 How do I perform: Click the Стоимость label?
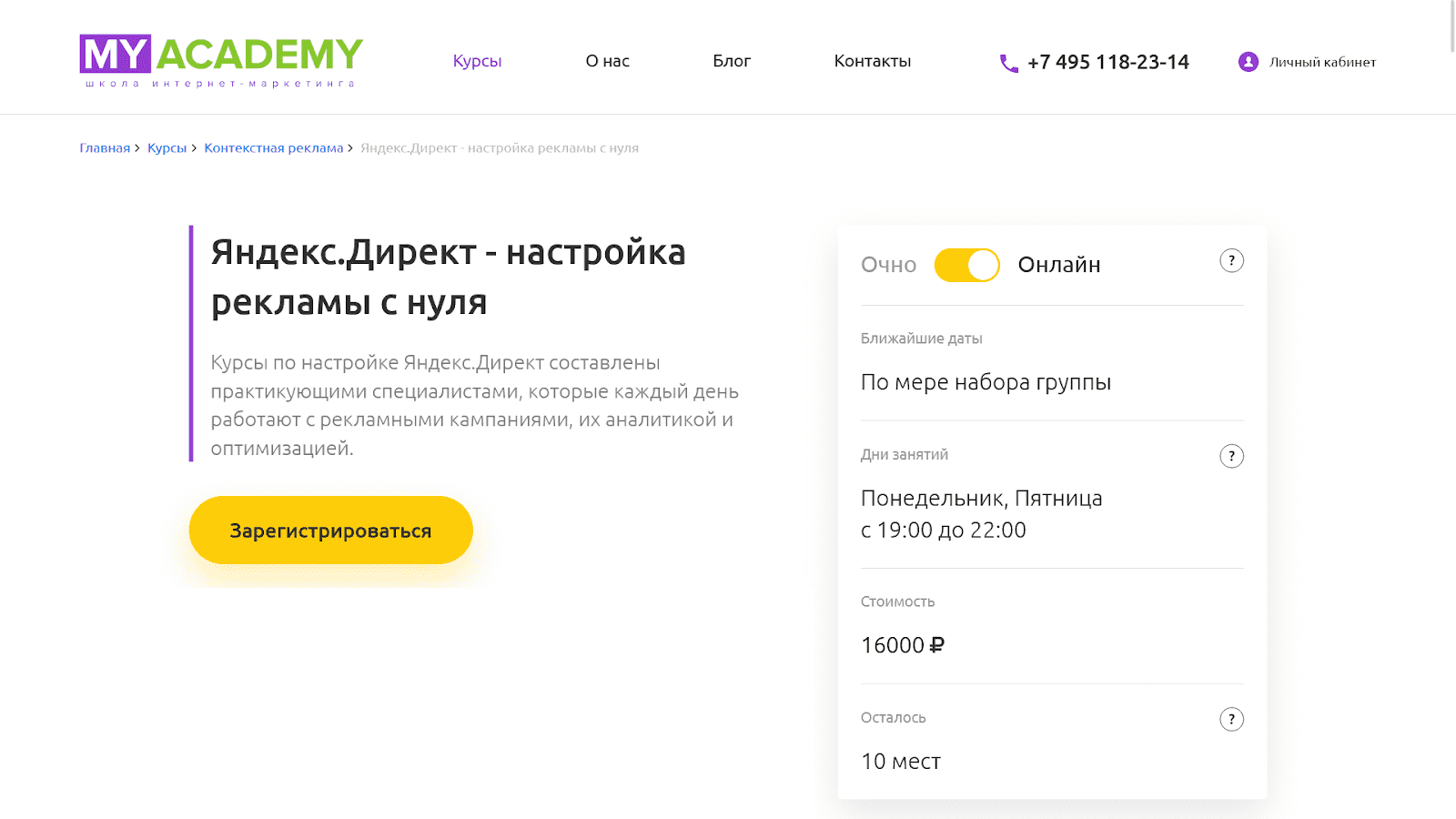898,602
